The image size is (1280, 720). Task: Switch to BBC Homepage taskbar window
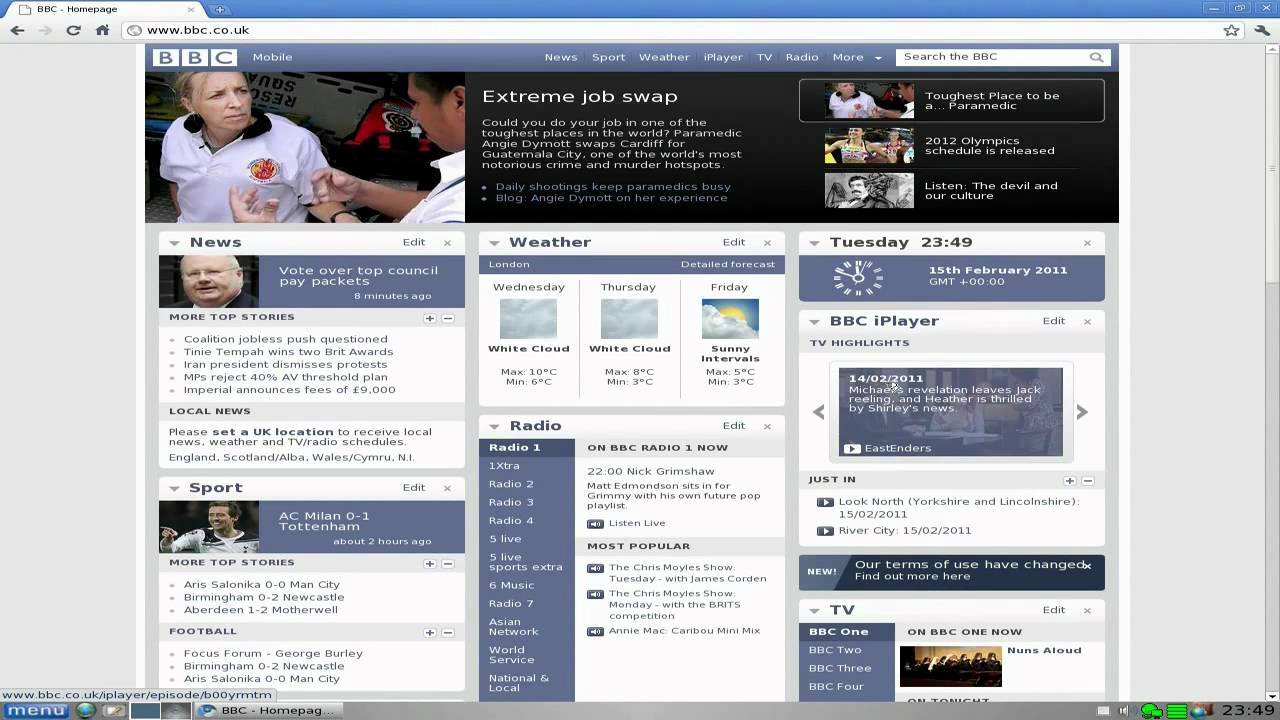268,711
